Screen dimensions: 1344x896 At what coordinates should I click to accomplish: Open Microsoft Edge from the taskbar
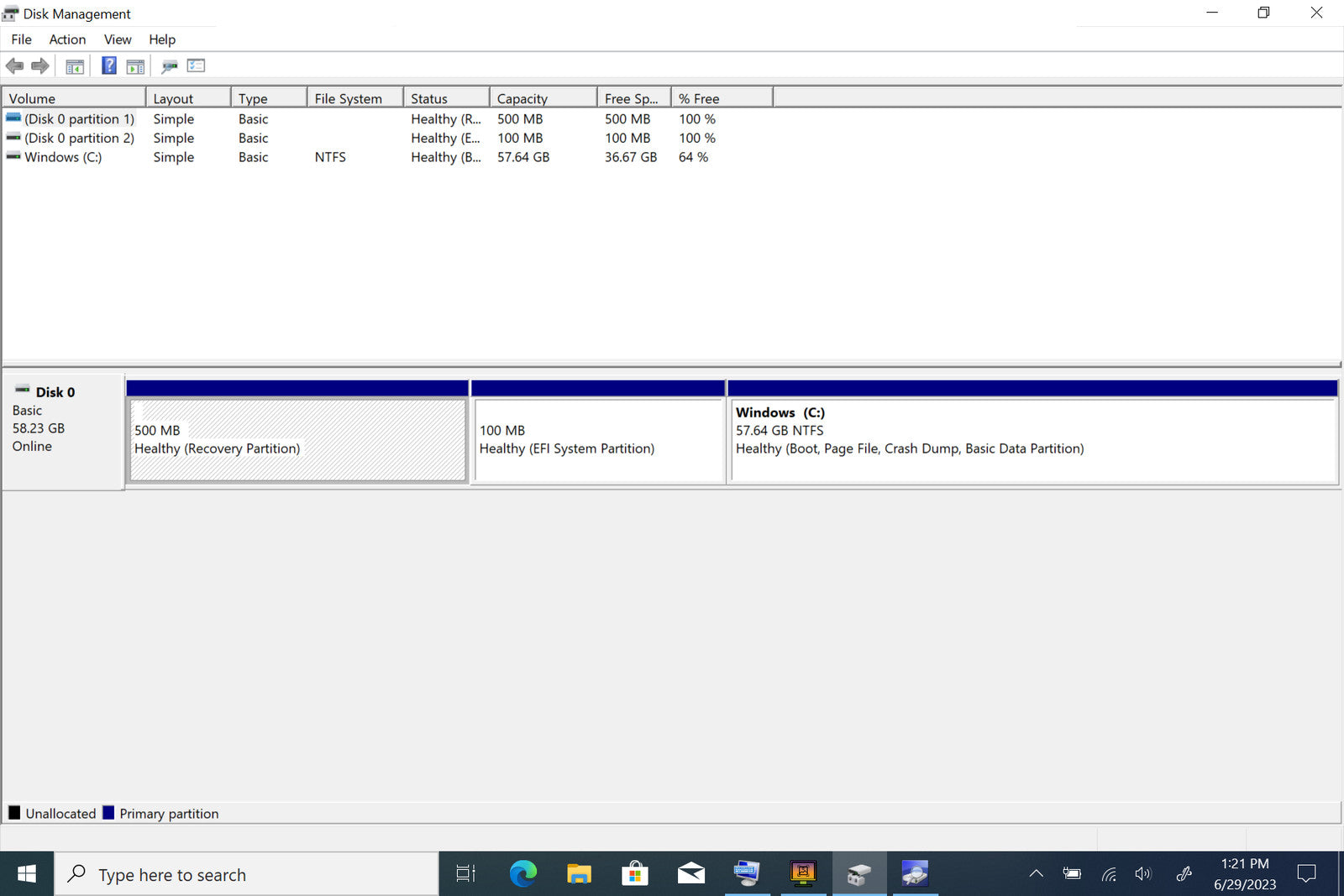coord(522,874)
